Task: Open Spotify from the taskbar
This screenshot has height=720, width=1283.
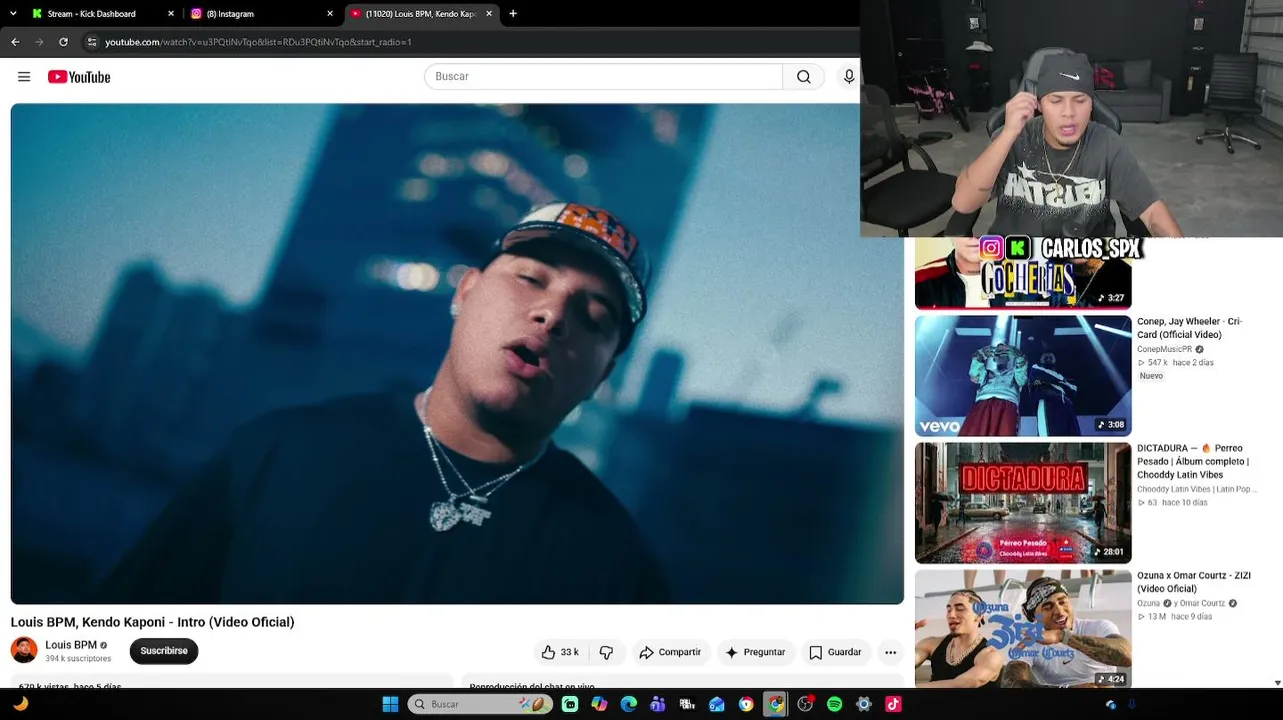Action: pyautogui.click(x=834, y=704)
